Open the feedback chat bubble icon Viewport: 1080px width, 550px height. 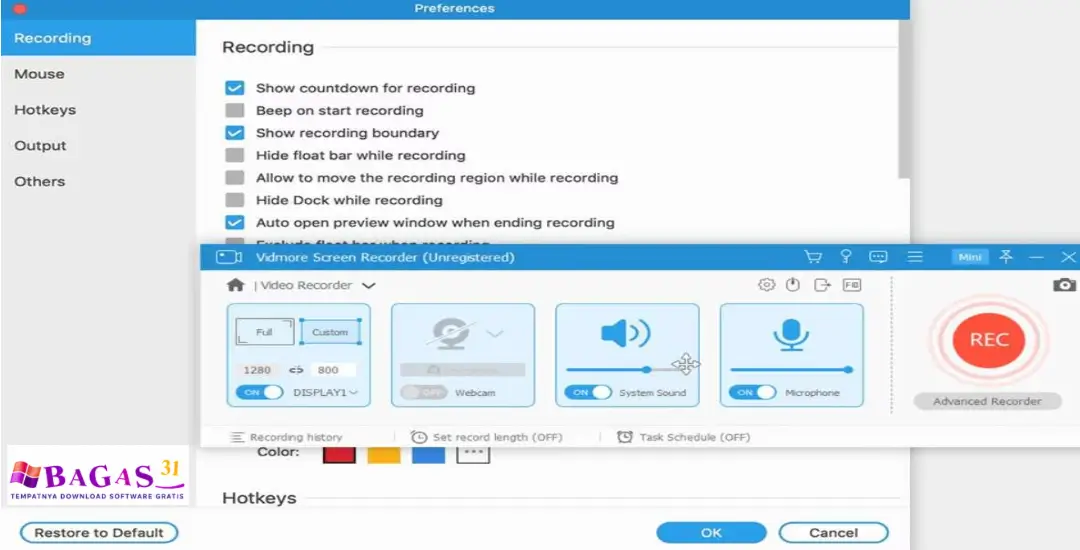click(x=878, y=257)
